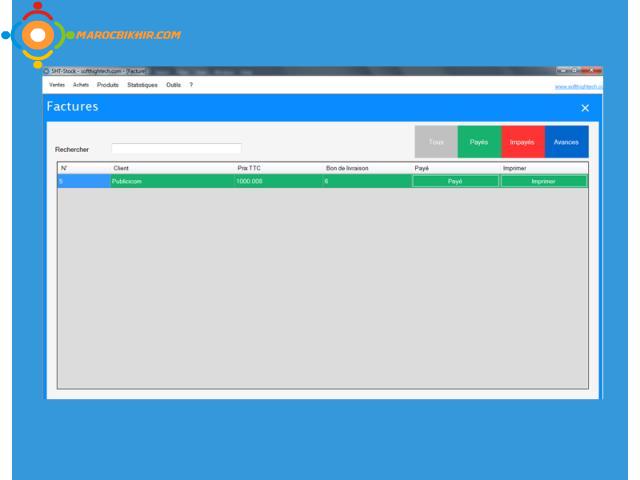Show all invoices with Tous filter

436,142
